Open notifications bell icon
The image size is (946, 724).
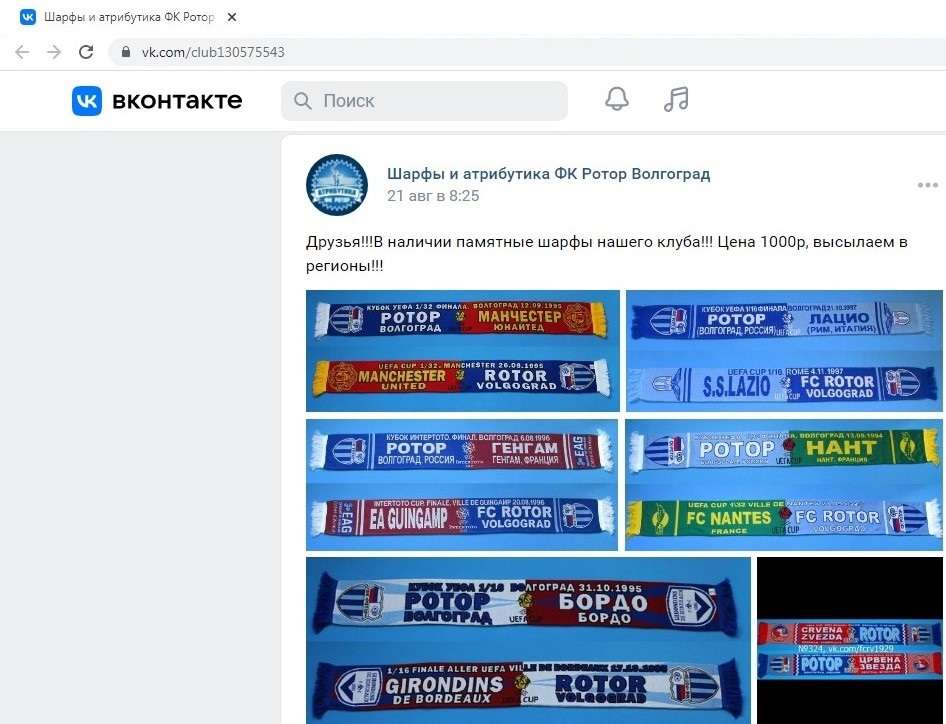[617, 100]
